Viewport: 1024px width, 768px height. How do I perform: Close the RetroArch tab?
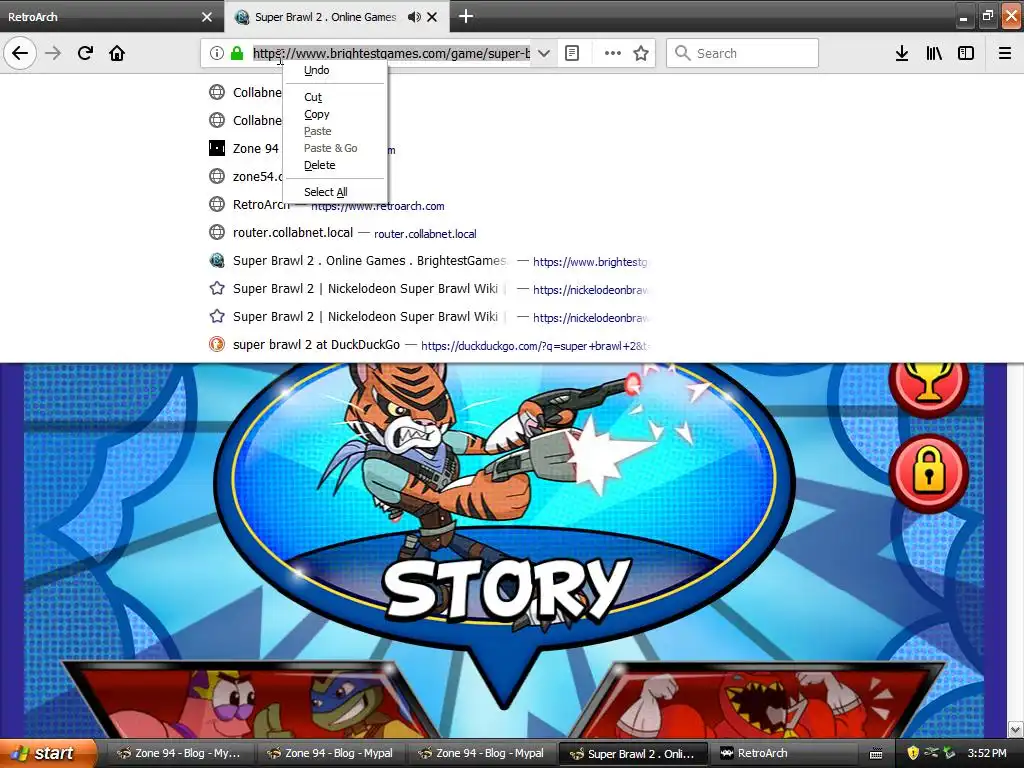coord(207,17)
